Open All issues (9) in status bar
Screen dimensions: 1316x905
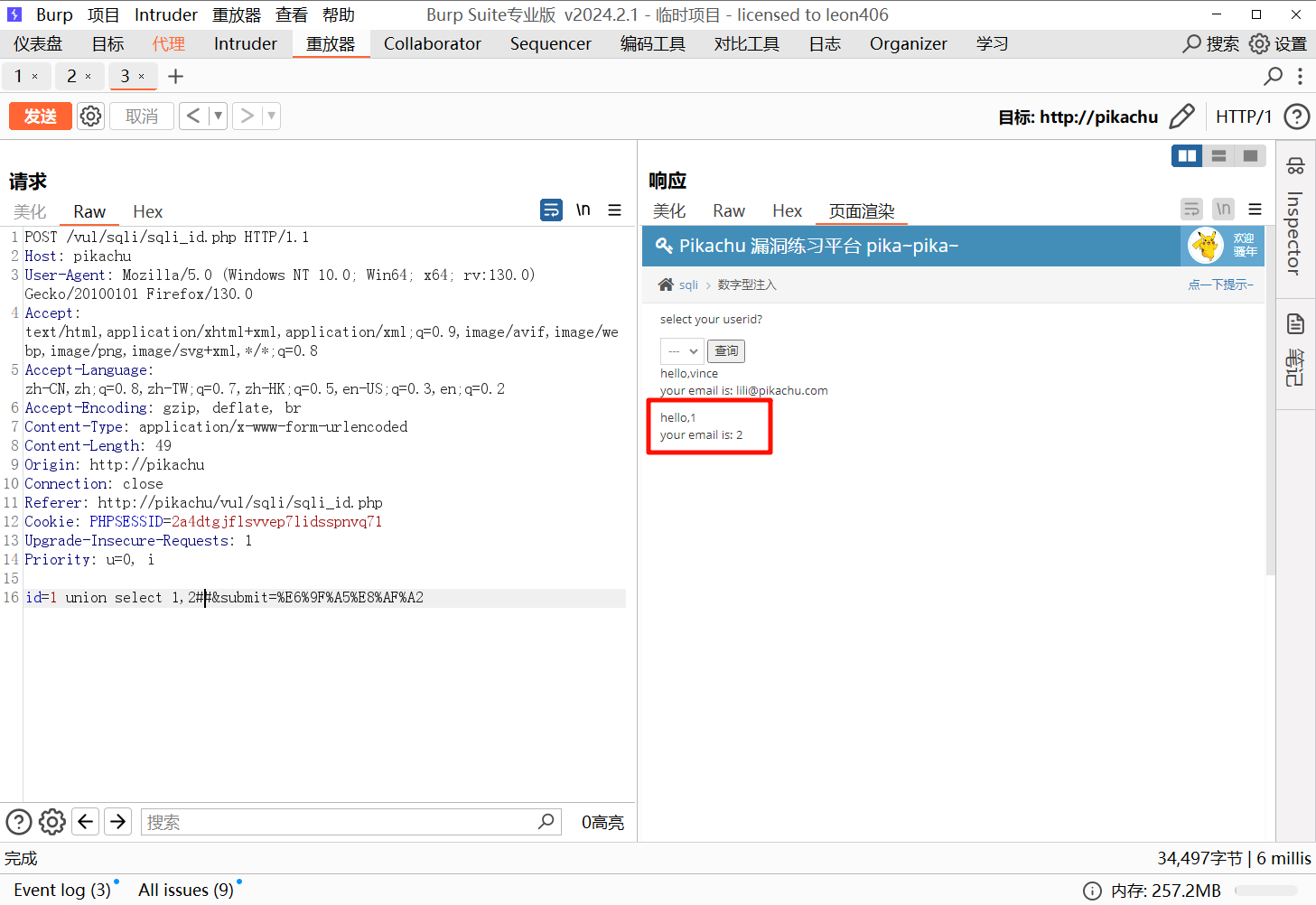pos(186,891)
